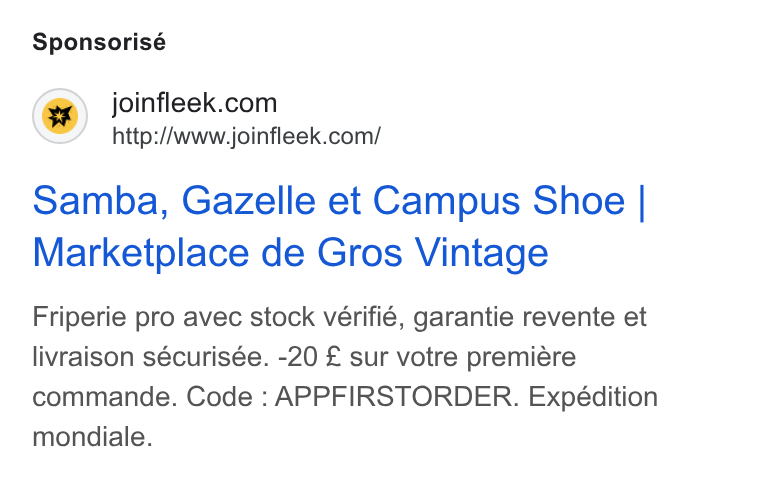Click the joinfleek yellow star favicon

[x=60, y=116]
